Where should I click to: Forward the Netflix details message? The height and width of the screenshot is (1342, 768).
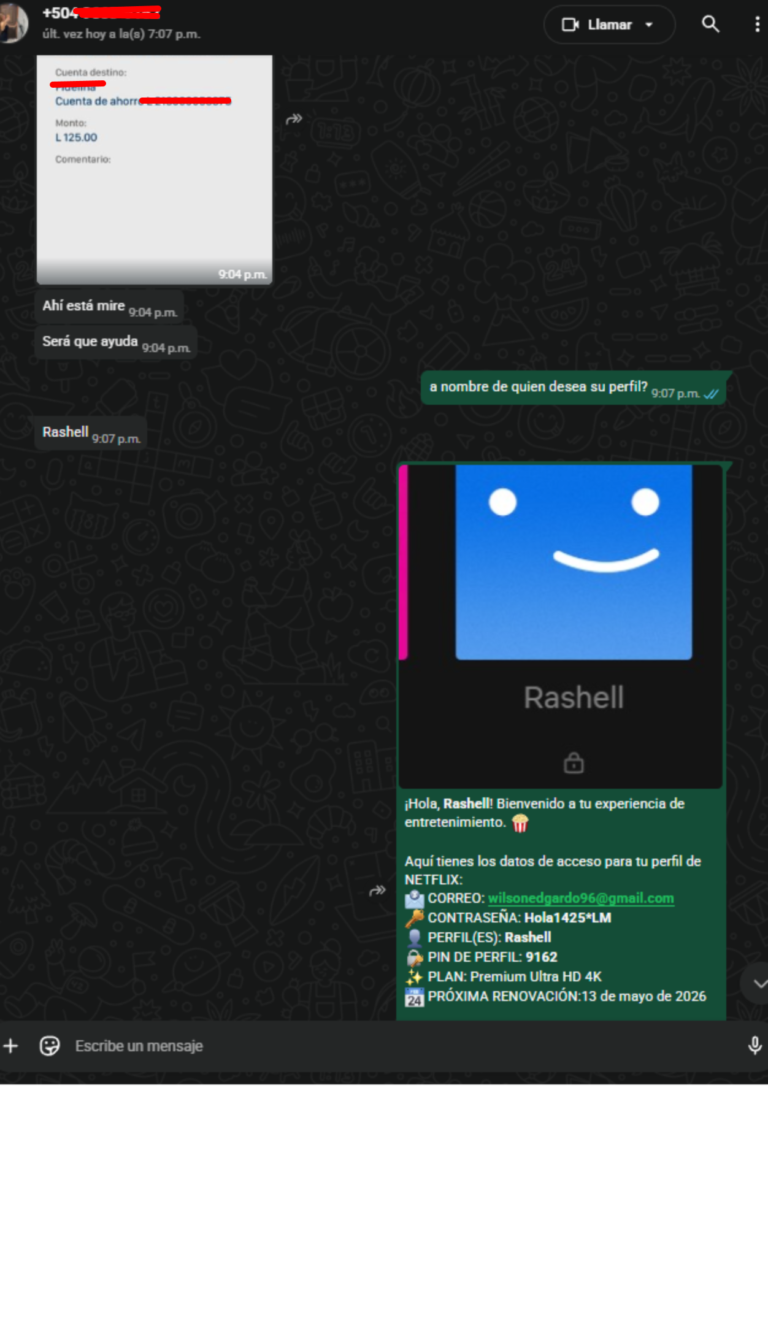coord(378,890)
